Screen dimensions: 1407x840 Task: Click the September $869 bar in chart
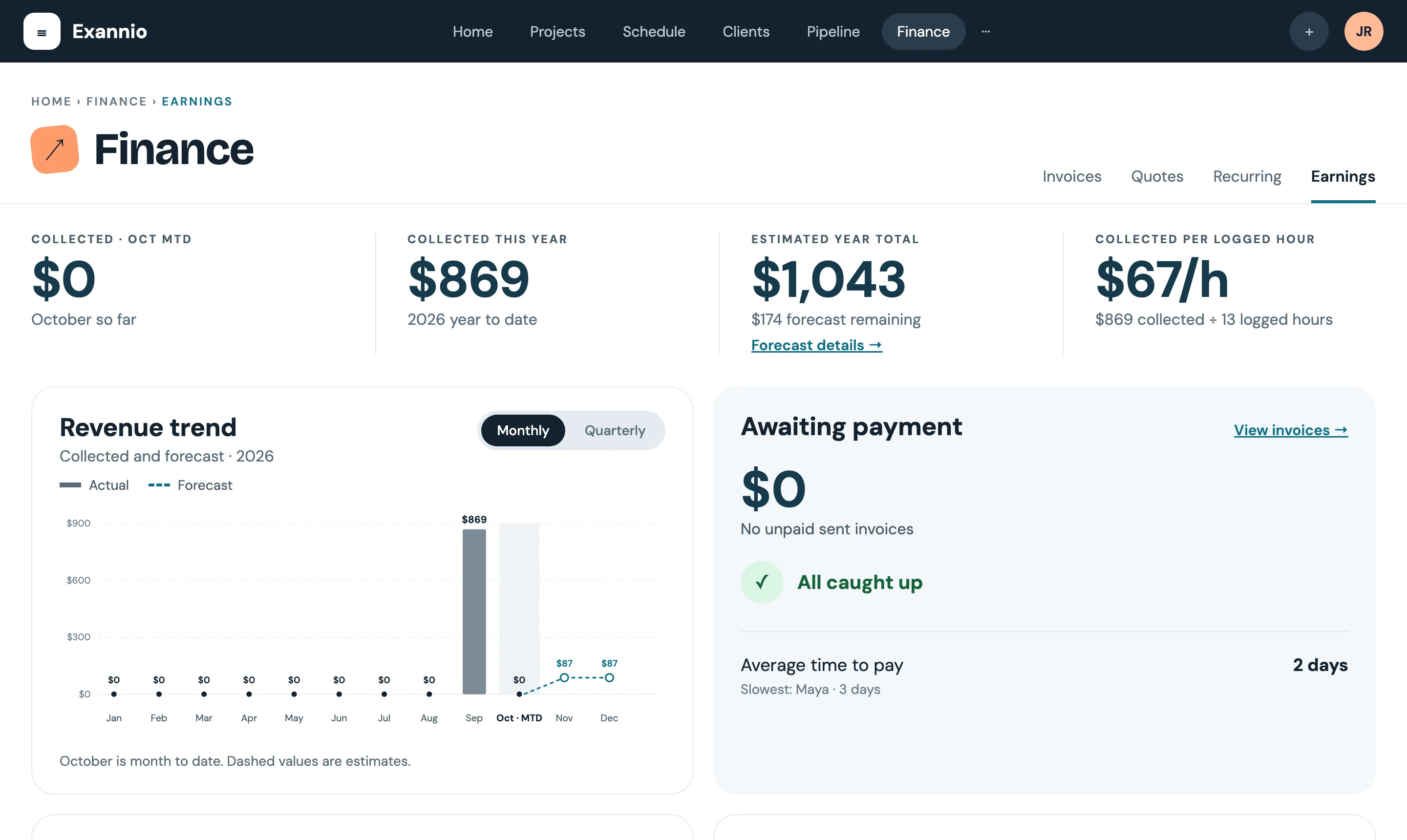tap(474, 611)
